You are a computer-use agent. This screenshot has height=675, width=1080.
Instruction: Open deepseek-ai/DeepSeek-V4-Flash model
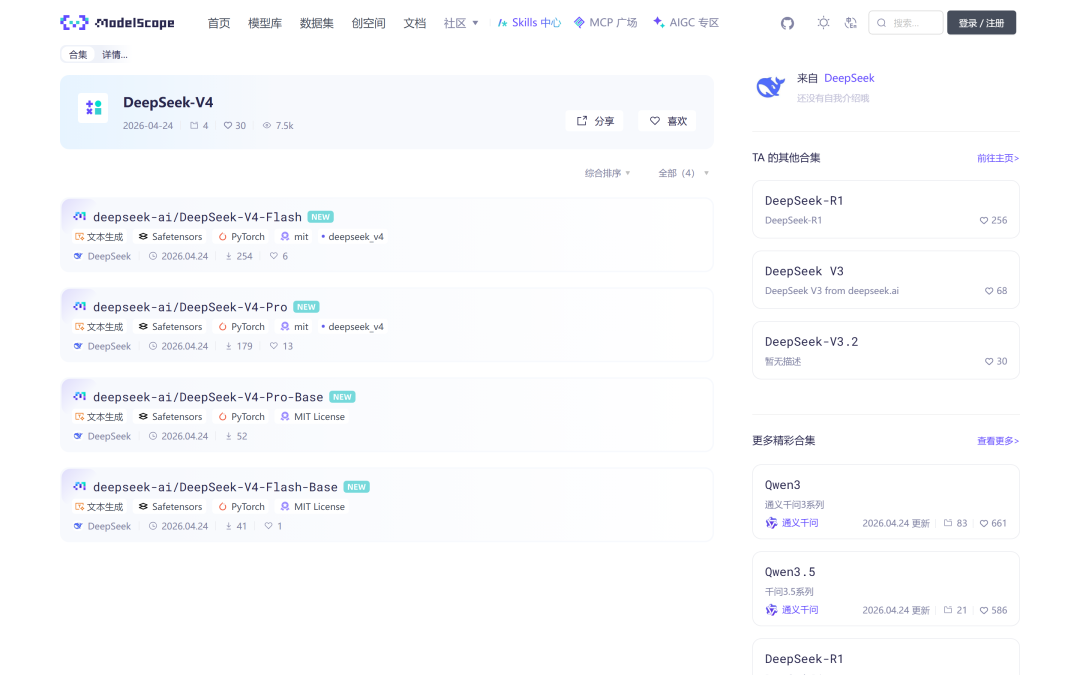click(x=197, y=217)
